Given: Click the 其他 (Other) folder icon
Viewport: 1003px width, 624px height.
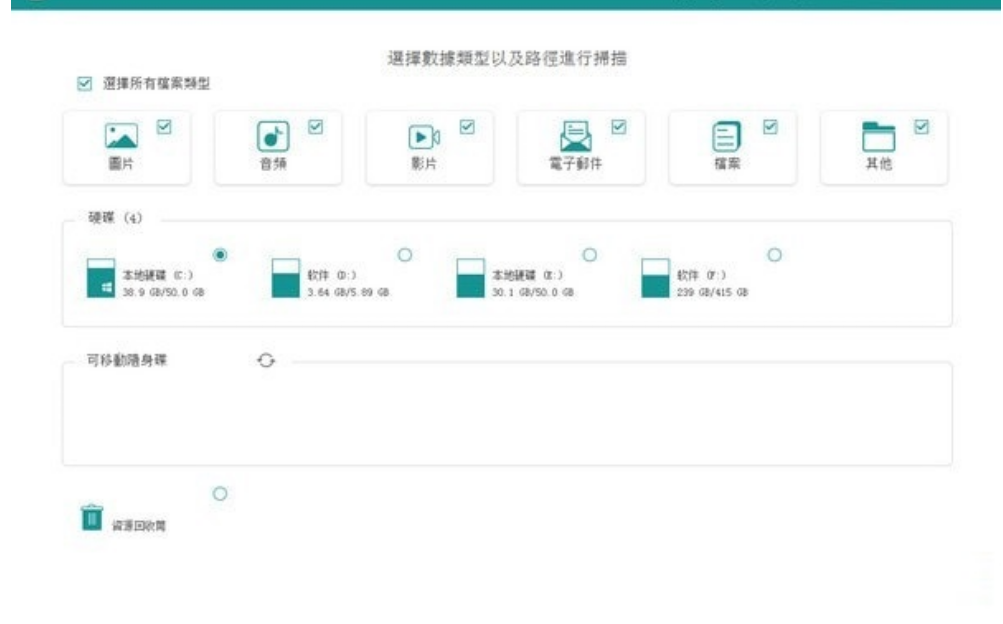Looking at the screenshot, I should (x=878, y=136).
